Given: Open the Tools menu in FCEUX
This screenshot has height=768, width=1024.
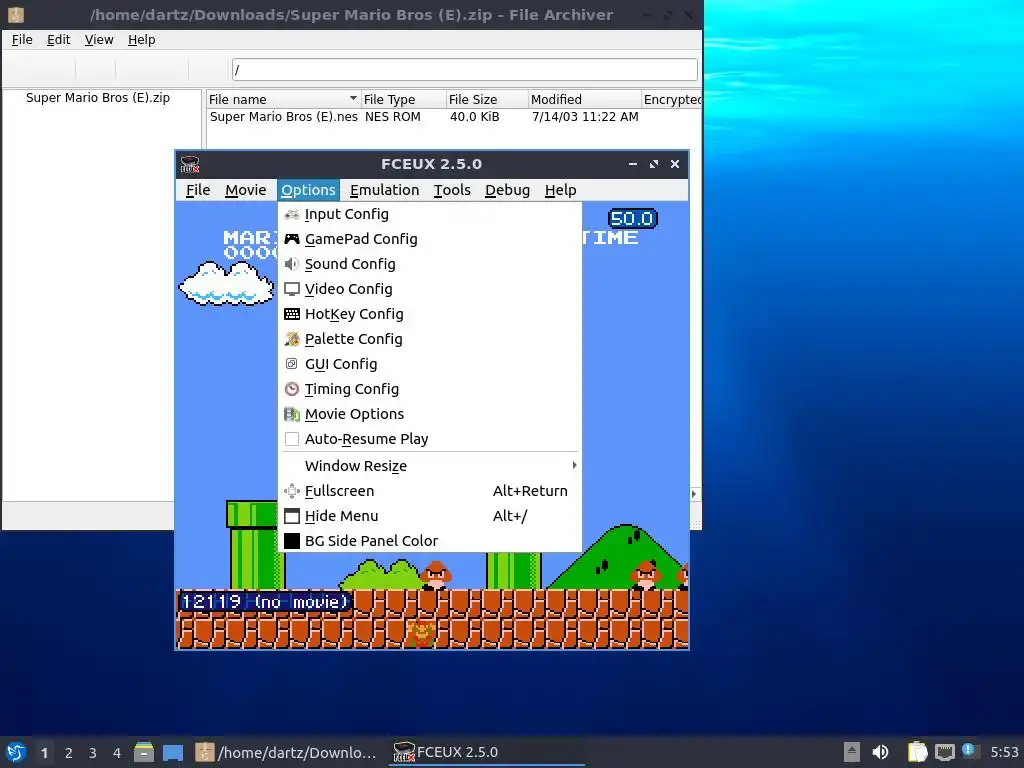Looking at the screenshot, I should [x=452, y=190].
